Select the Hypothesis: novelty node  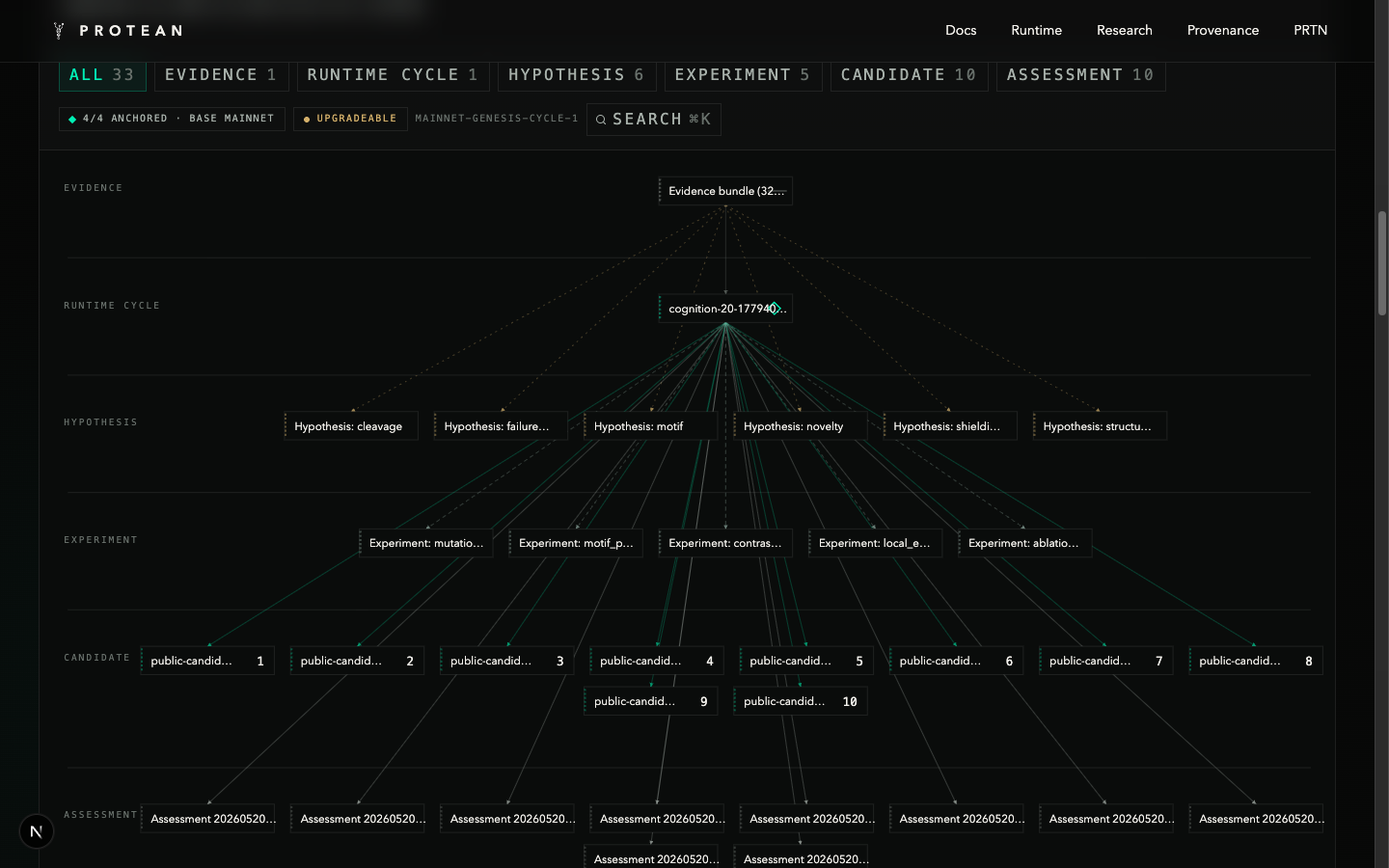[801, 426]
